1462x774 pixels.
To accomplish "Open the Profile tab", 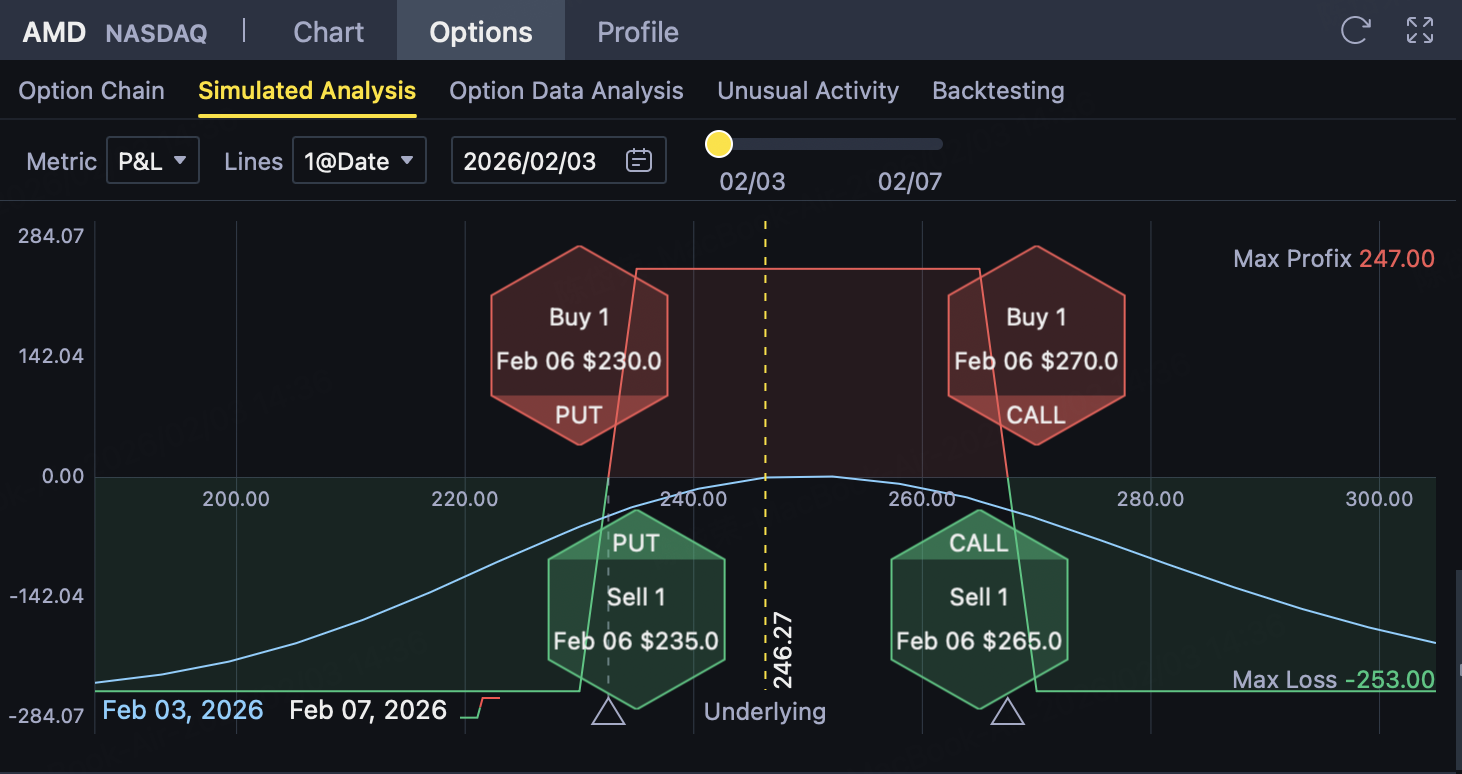I will click(638, 32).
